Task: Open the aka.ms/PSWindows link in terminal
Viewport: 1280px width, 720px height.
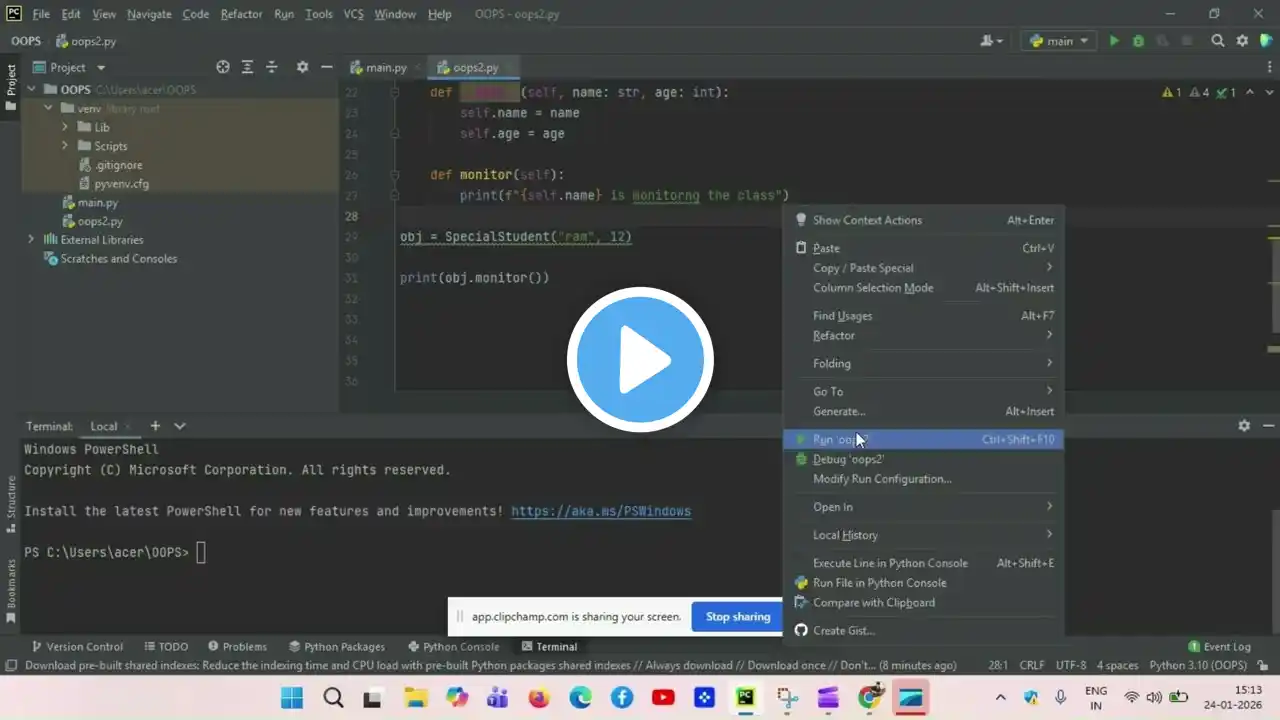Action: 600,511
